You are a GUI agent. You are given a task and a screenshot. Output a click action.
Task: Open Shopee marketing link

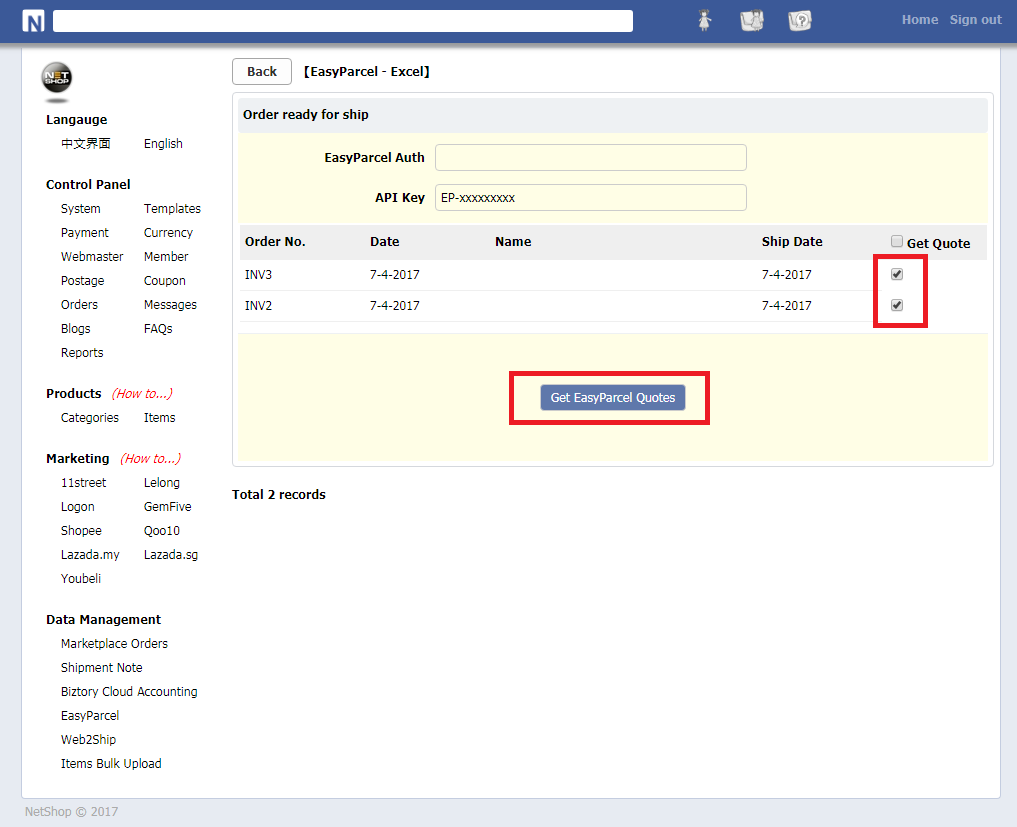coord(81,530)
